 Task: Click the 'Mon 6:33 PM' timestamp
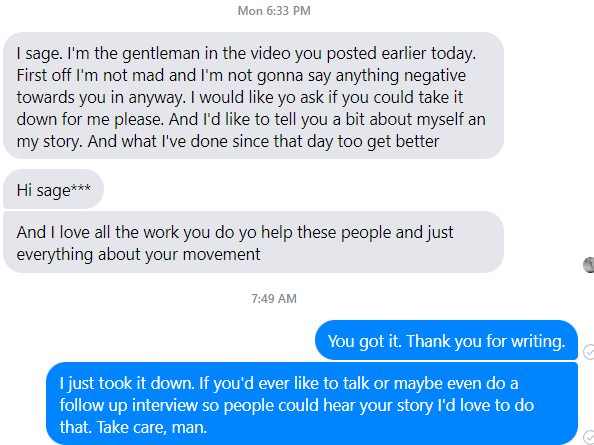click(274, 11)
